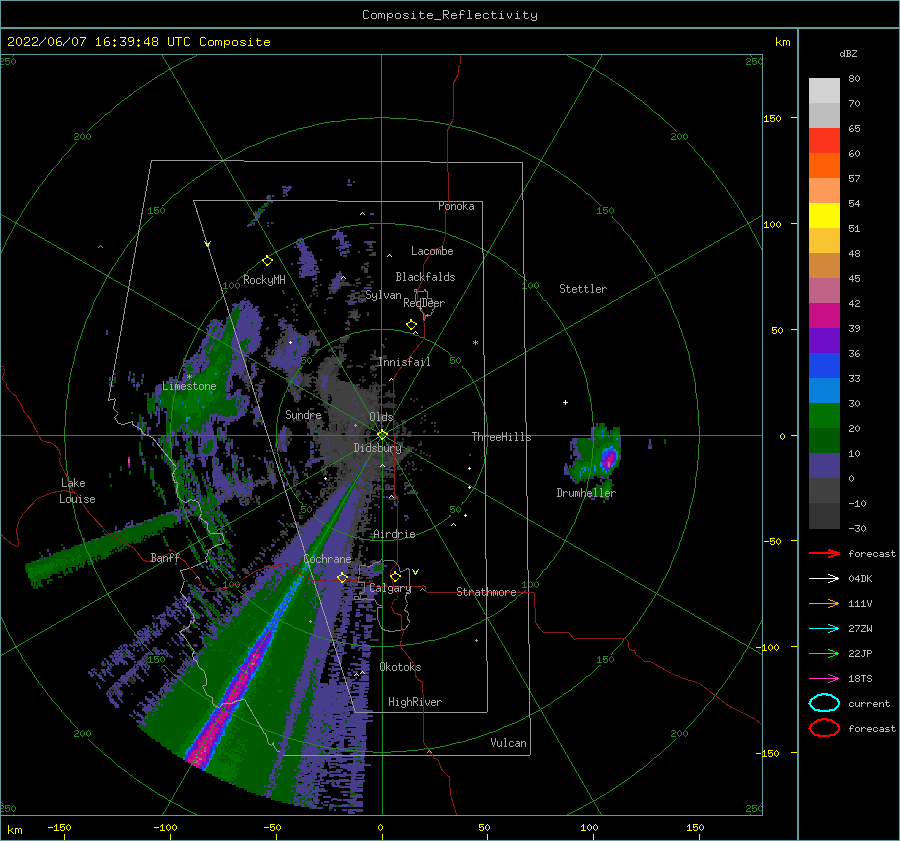
Task: Click the 2022/06/07 16:39:48 UTC timestamp
Action: coord(138,41)
